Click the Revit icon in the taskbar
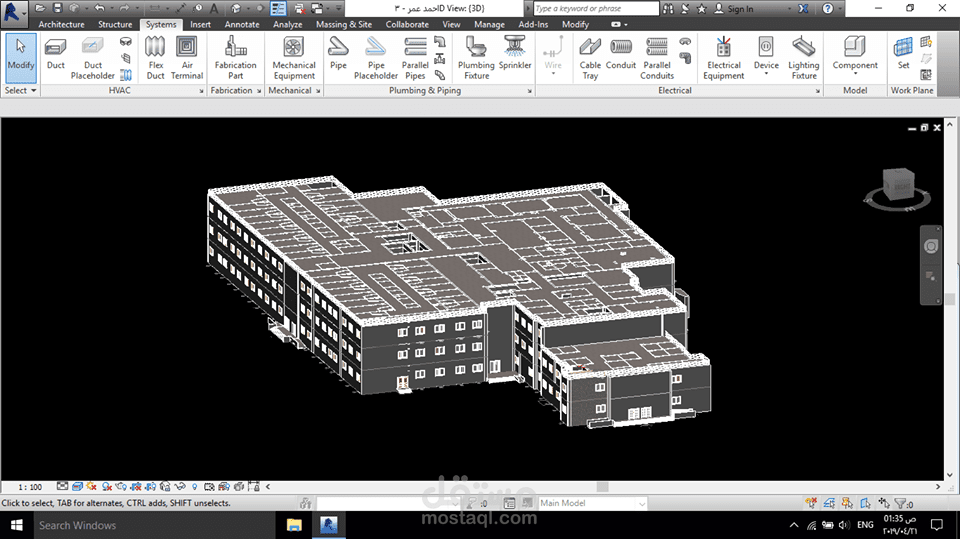 (329, 525)
